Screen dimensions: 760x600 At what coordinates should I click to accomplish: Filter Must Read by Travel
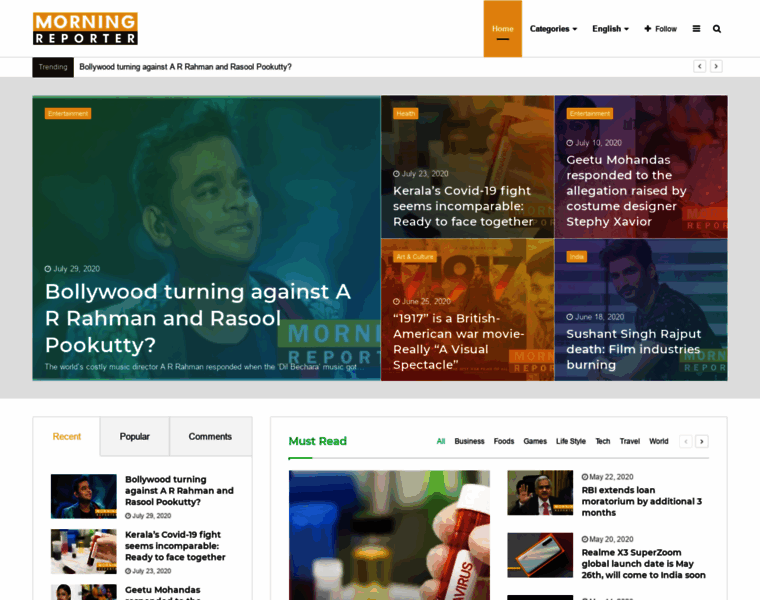pos(630,442)
